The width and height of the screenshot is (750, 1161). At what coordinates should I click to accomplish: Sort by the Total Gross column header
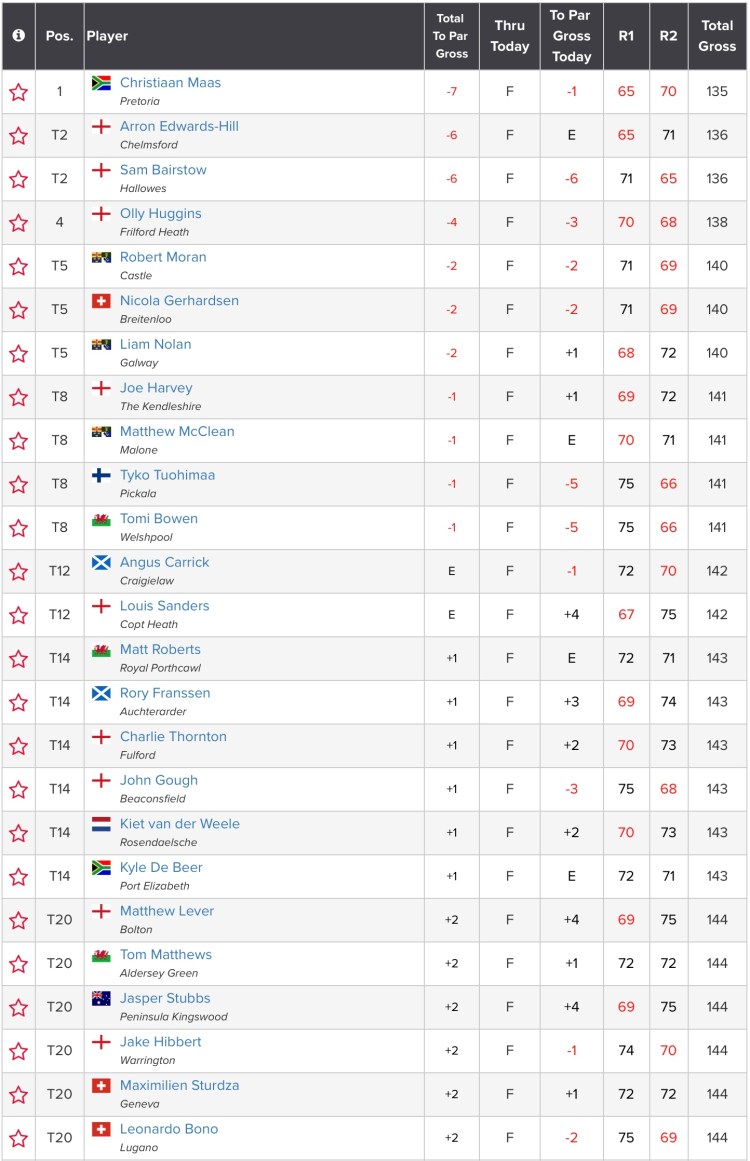[x=717, y=36]
